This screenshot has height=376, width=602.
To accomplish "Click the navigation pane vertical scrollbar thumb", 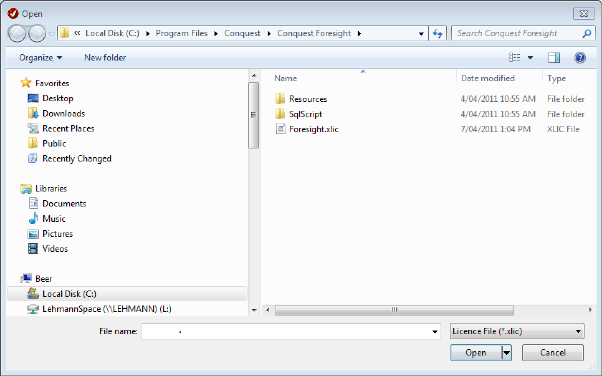I will pyautogui.click(x=253, y=115).
